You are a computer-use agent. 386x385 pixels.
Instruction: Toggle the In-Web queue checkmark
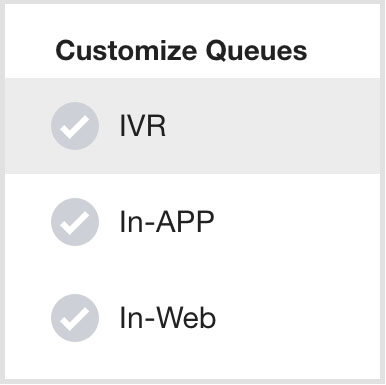coord(75,318)
